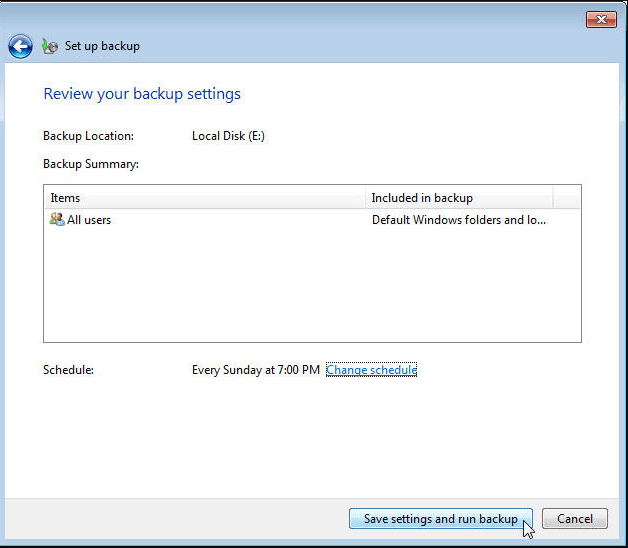
Task: Click the Schedule label
Action: [68, 370]
